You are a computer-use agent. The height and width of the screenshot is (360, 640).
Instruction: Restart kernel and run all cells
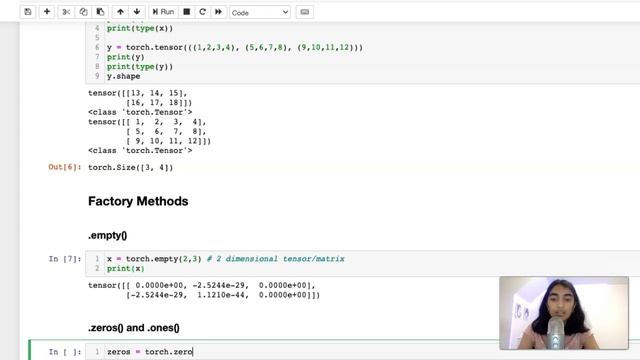(218, 12)
